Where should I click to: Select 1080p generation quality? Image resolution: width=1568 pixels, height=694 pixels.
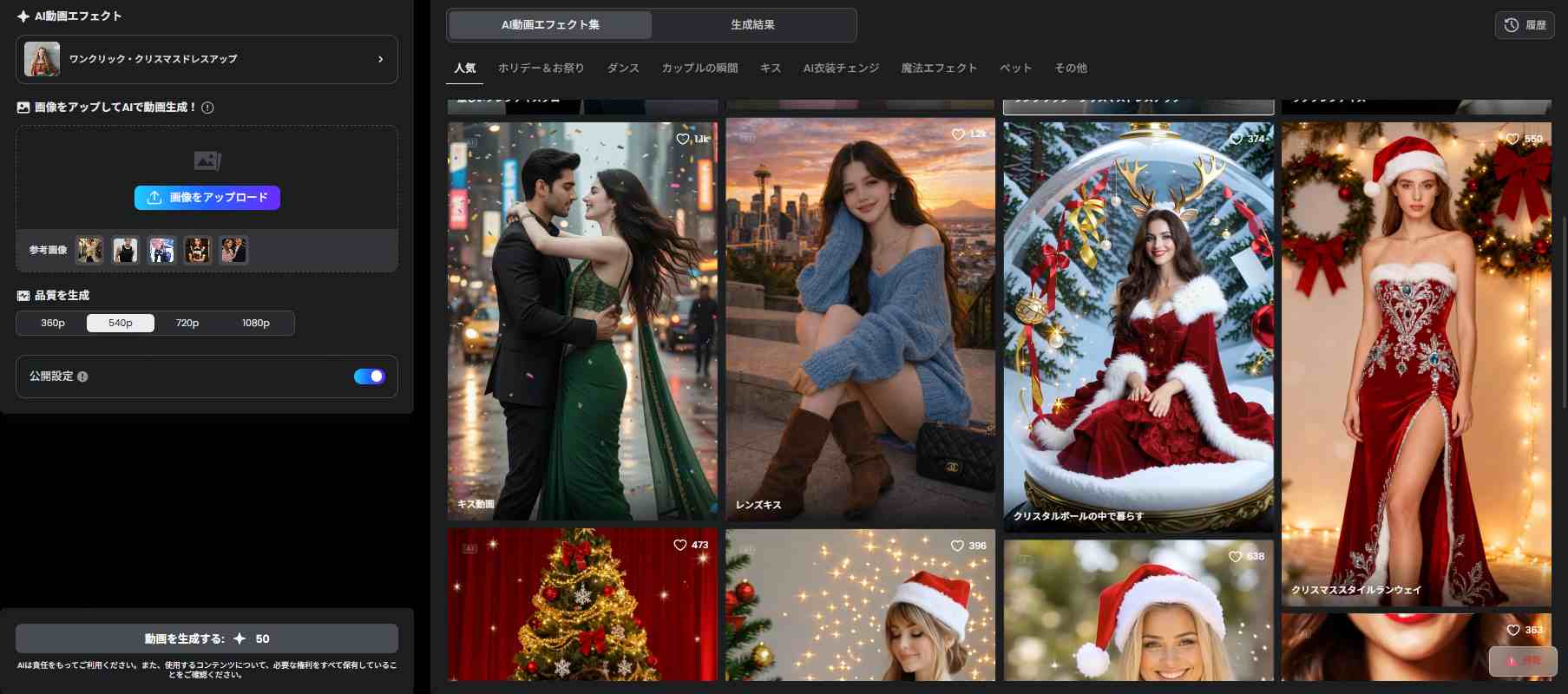tap(255, 324)
